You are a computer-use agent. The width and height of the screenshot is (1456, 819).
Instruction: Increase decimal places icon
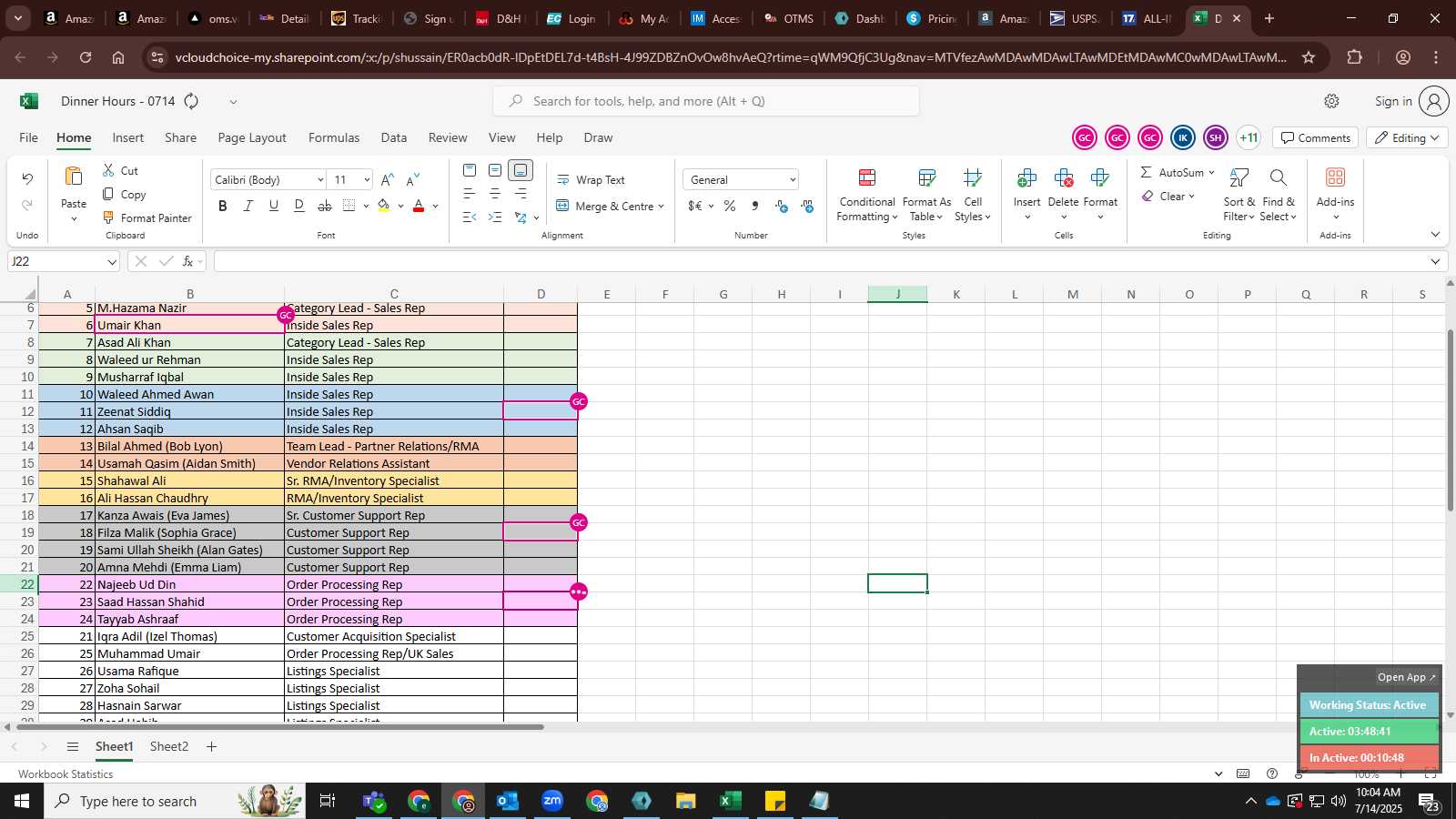pyautogui.click(x=782, y=207)
